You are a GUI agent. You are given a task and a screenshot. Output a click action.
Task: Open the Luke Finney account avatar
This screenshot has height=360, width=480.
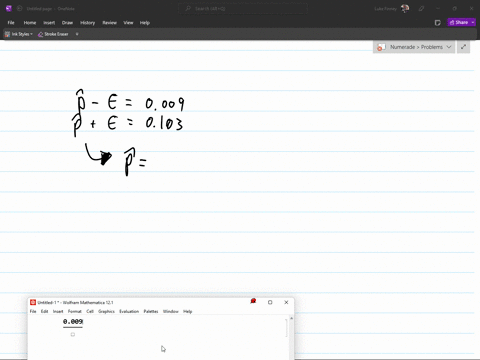(x=405, y=9)
